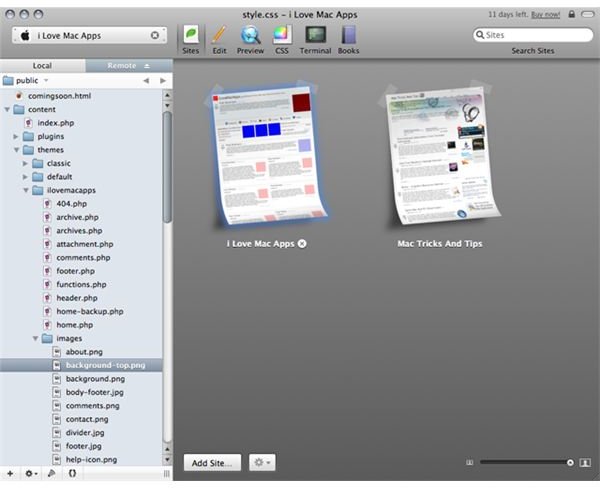
Task: Collapse the images folder
Action: pos(35,338)
